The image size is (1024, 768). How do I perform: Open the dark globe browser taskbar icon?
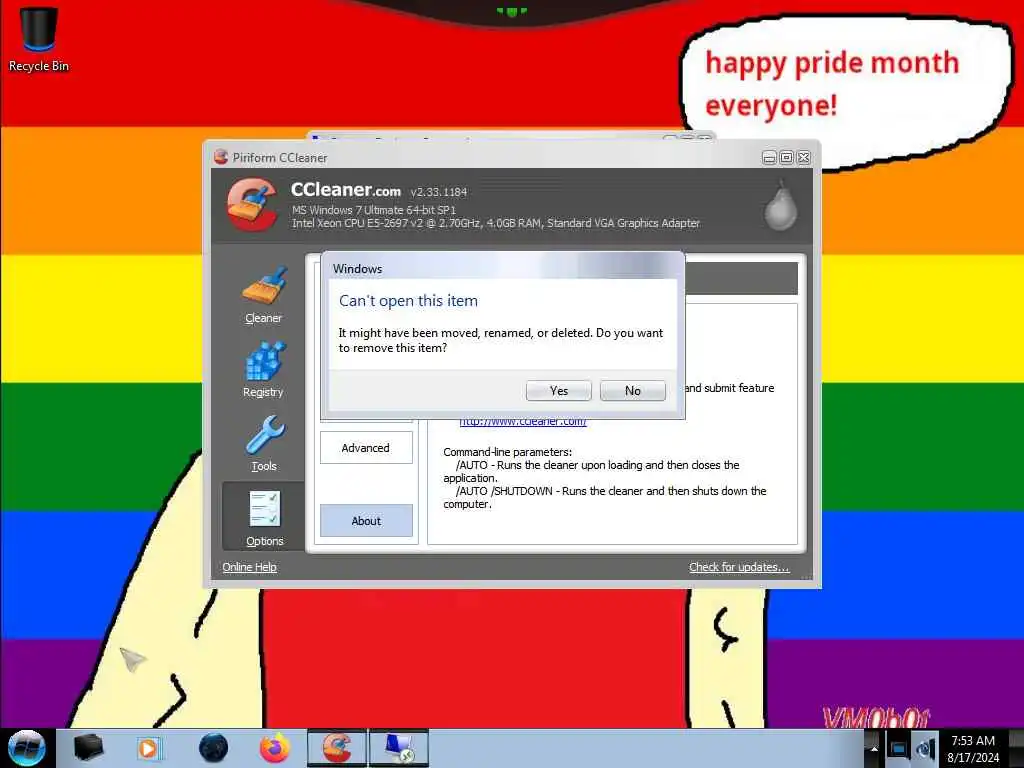pyautogui.click(x=213, y=748)
